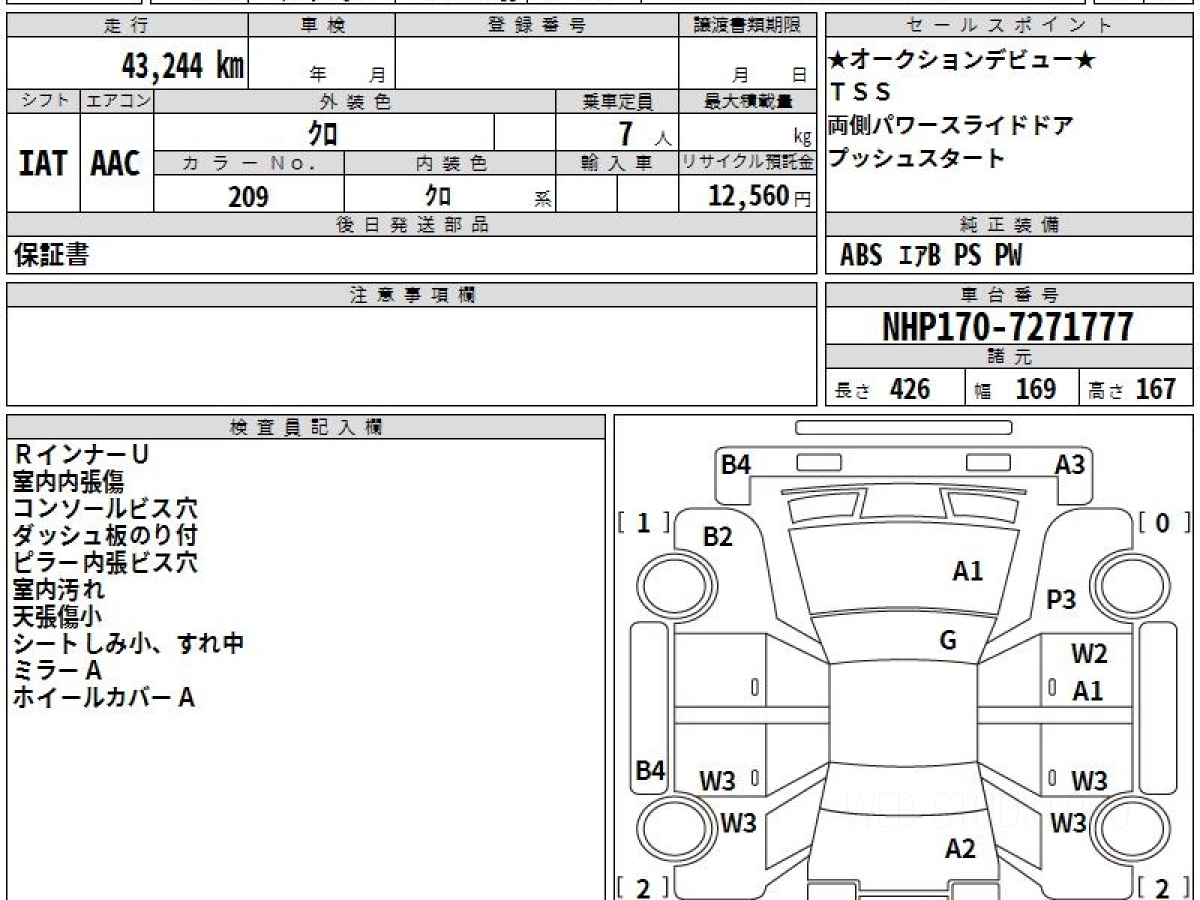
Task: Click the 乗車定員 header
Action: tap(617, 101)
